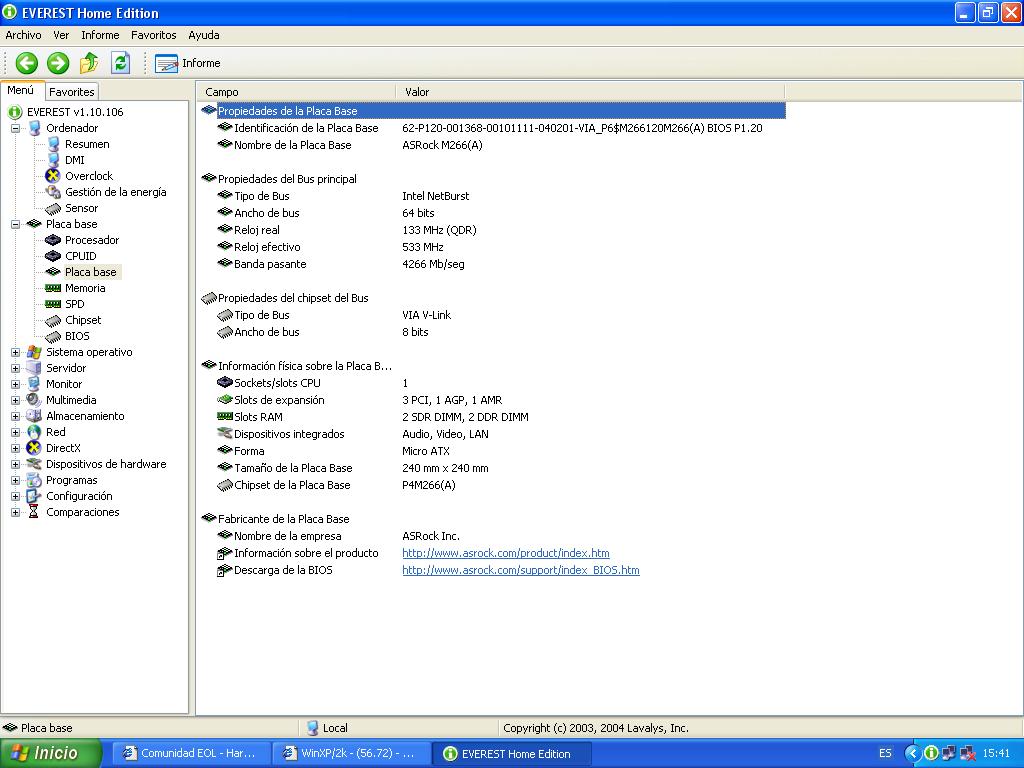Click the Comparaciones hourglass icon

(33, 512)
